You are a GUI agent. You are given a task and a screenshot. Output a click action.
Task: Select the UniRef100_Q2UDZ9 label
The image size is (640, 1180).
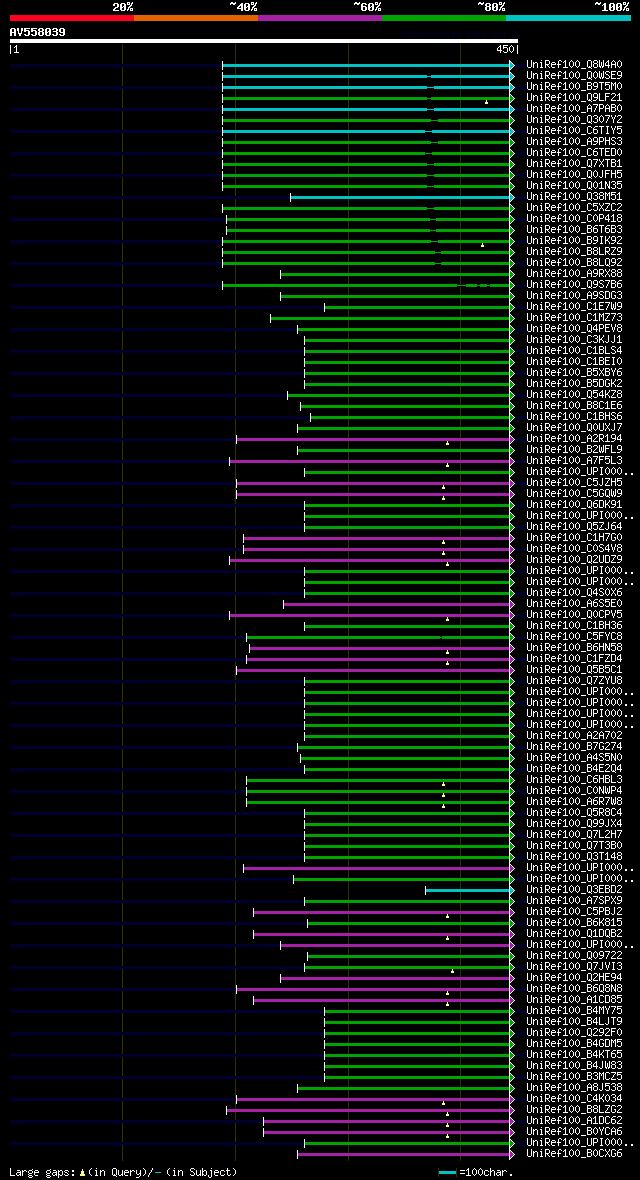[x=574, y=560]
